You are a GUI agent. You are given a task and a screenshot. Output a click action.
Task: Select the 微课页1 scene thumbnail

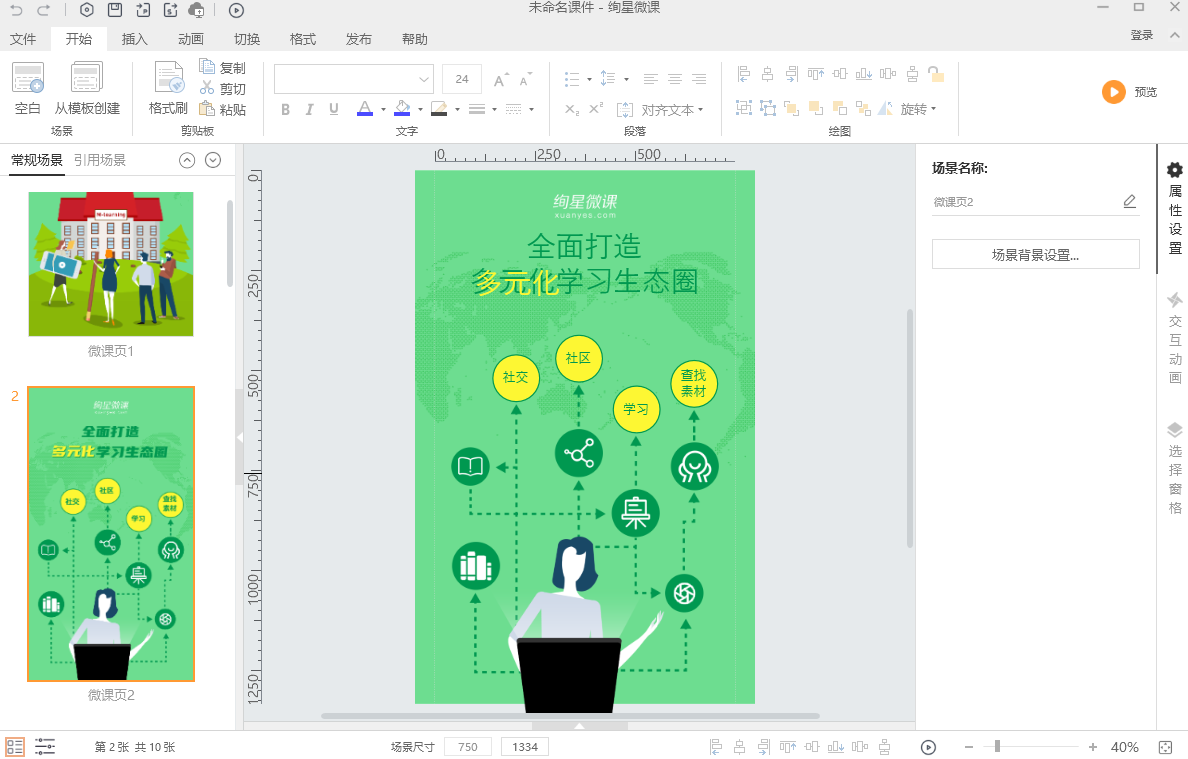point(110,263)
